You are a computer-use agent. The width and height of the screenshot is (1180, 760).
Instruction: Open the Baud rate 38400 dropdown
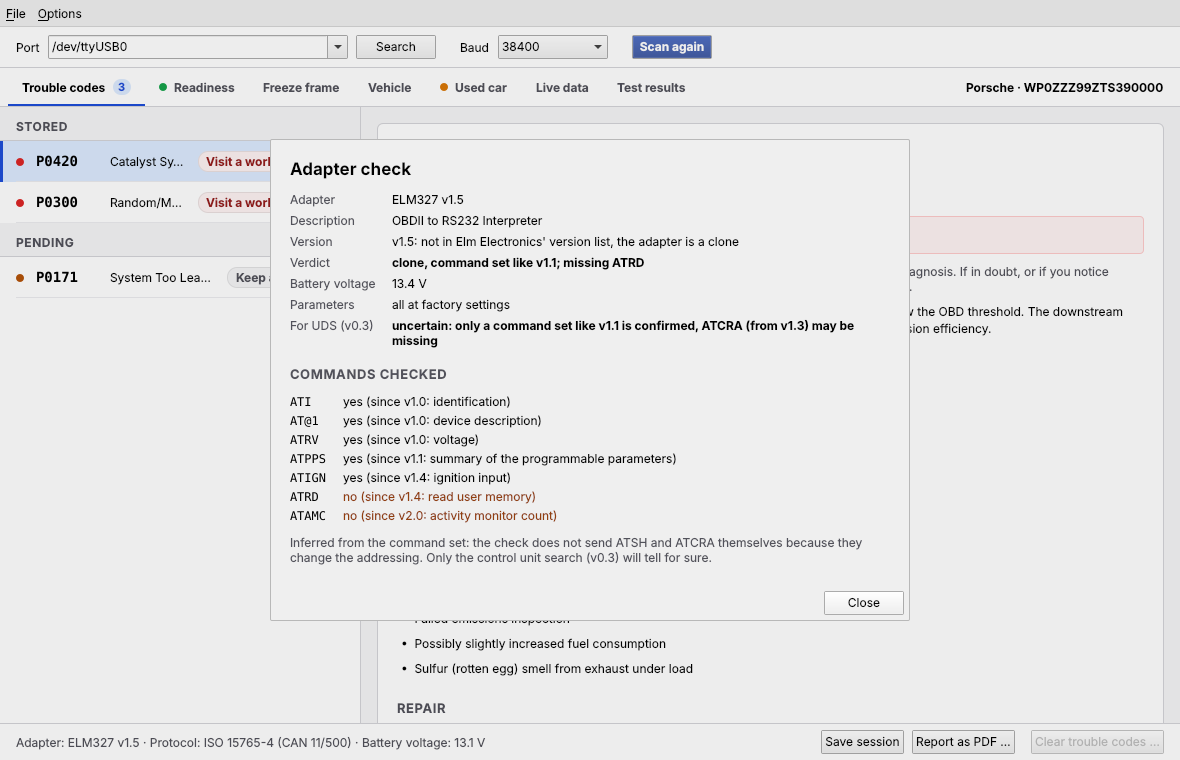pyautogui.click(x=552, y=47)
